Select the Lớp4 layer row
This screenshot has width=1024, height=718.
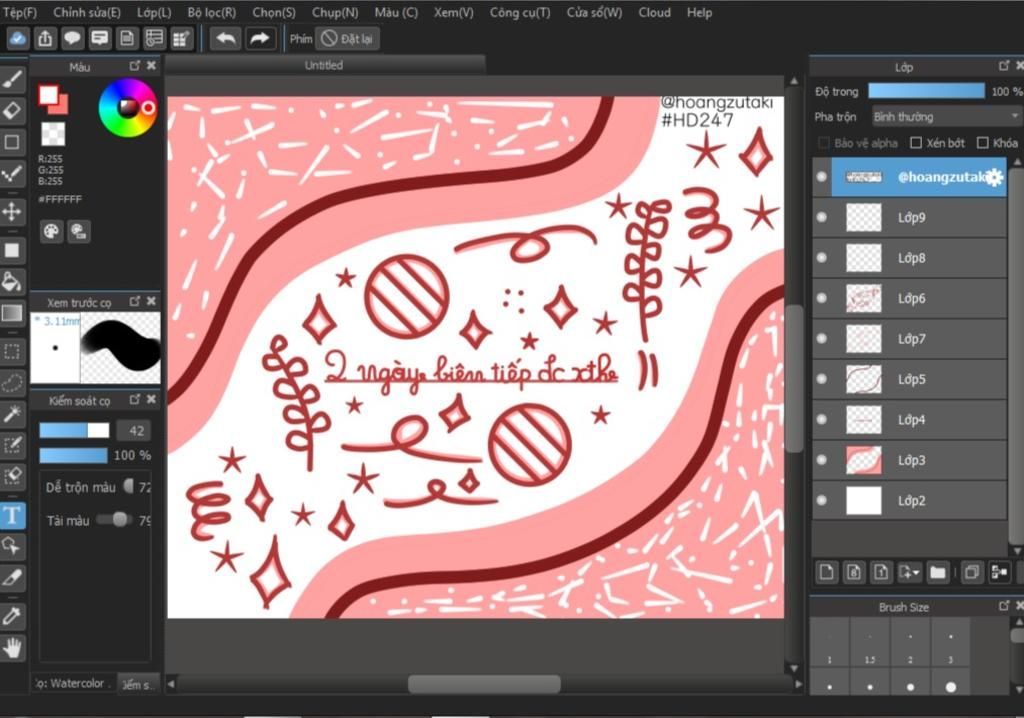click(x=909, y=419)
